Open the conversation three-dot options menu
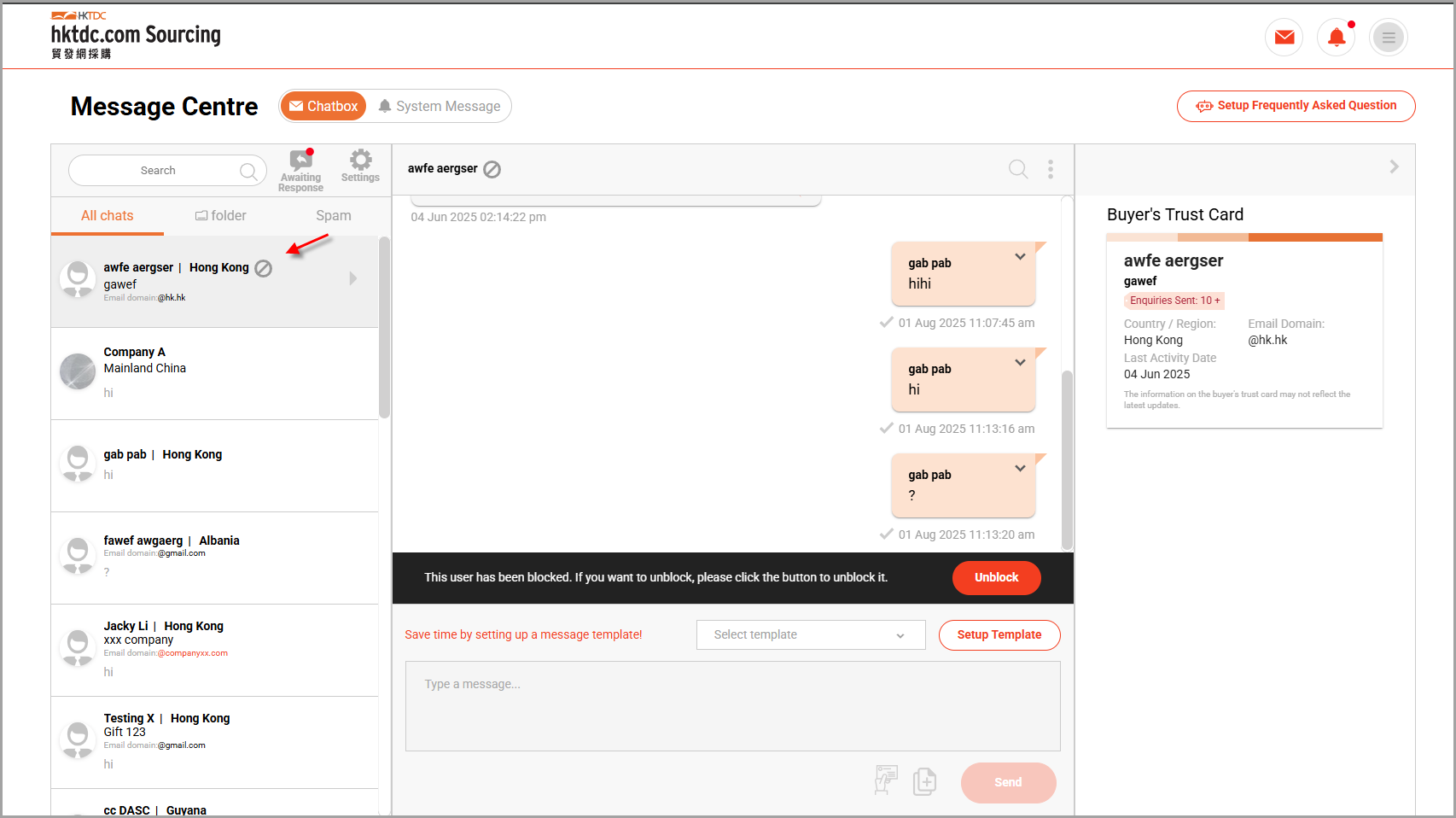This screenshot has width=1456, height=818. (1051, 169)
